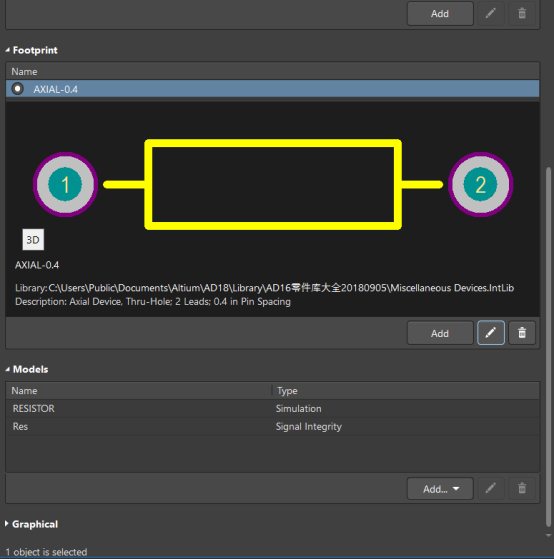Viewport: 554px width, 559px height.
Task: Click the Type column header in Models
Action: (x=406, y=391)
